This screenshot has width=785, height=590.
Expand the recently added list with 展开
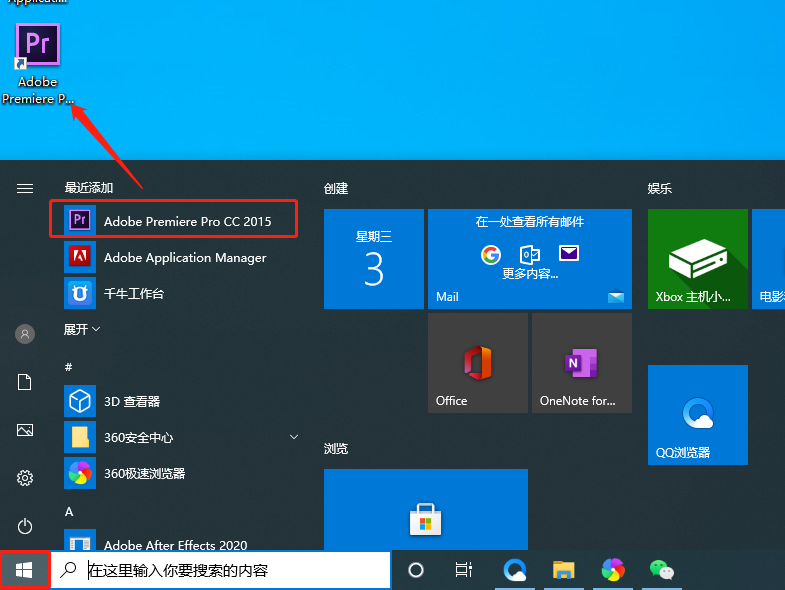tap(82, 329)
